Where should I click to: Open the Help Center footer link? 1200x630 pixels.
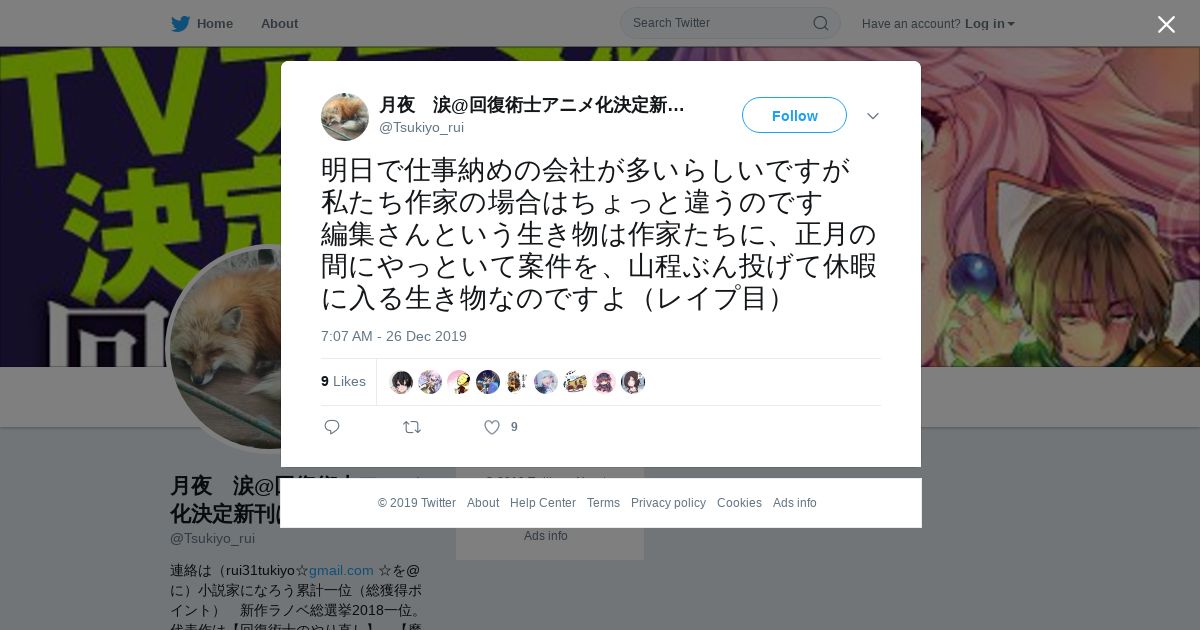click(543, 503)
